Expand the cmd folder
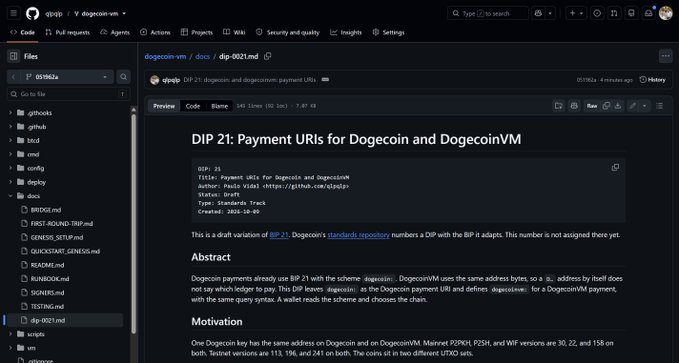Image resolution: width=679 pixels, height=363 pixels. 10,154
